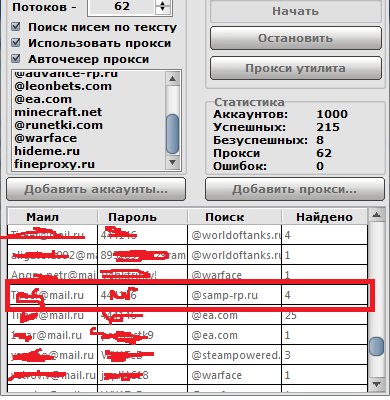Screen dimensions: 390x400
Task: Select minecraft.net in the search list
Action: tap(58, 112)
